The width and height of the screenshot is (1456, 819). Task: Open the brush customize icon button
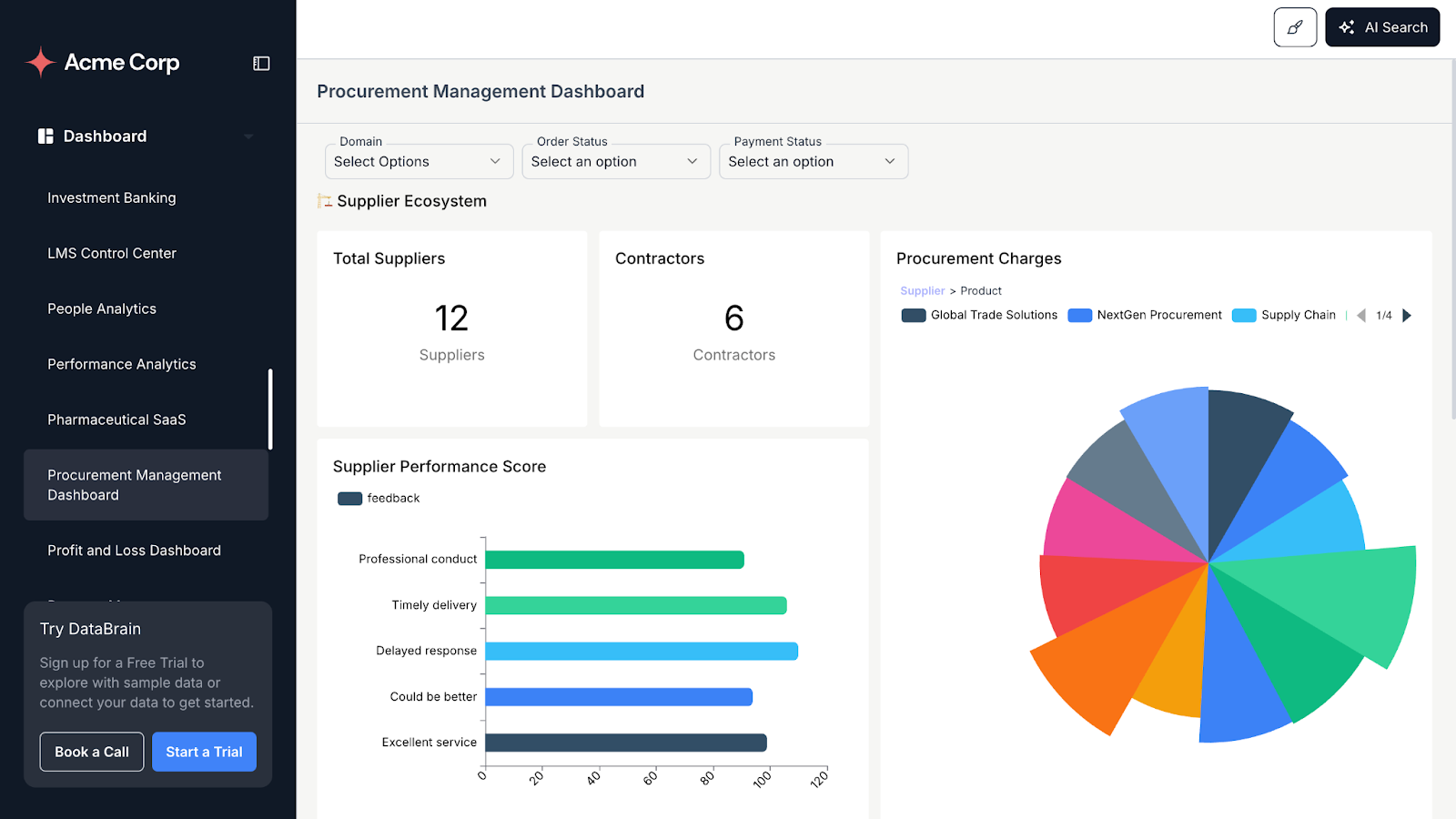(x=1295, y=27)
